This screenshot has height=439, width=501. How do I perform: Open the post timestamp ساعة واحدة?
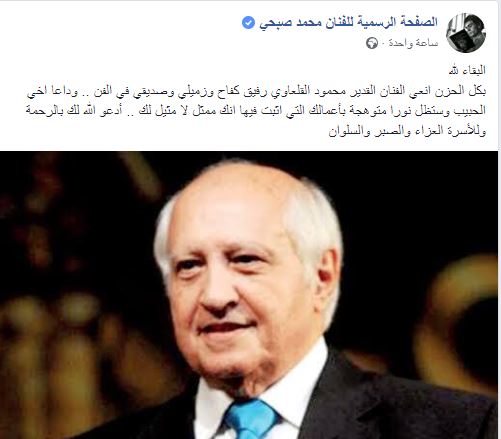413,43
